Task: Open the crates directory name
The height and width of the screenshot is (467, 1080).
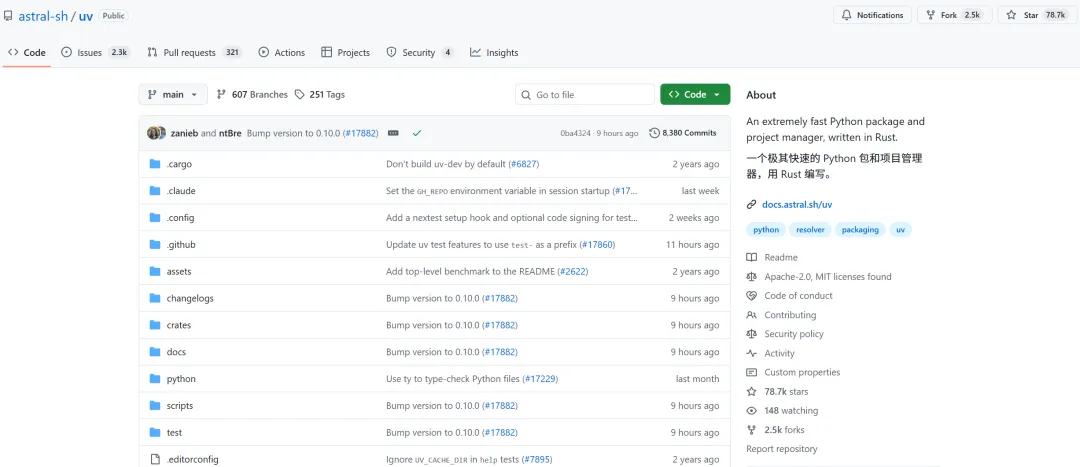Action: [x=179, y=325]
